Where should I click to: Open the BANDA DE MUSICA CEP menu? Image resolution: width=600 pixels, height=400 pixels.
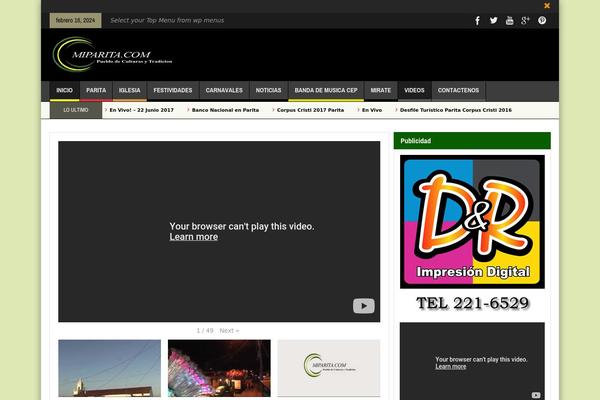coord(326,91)
